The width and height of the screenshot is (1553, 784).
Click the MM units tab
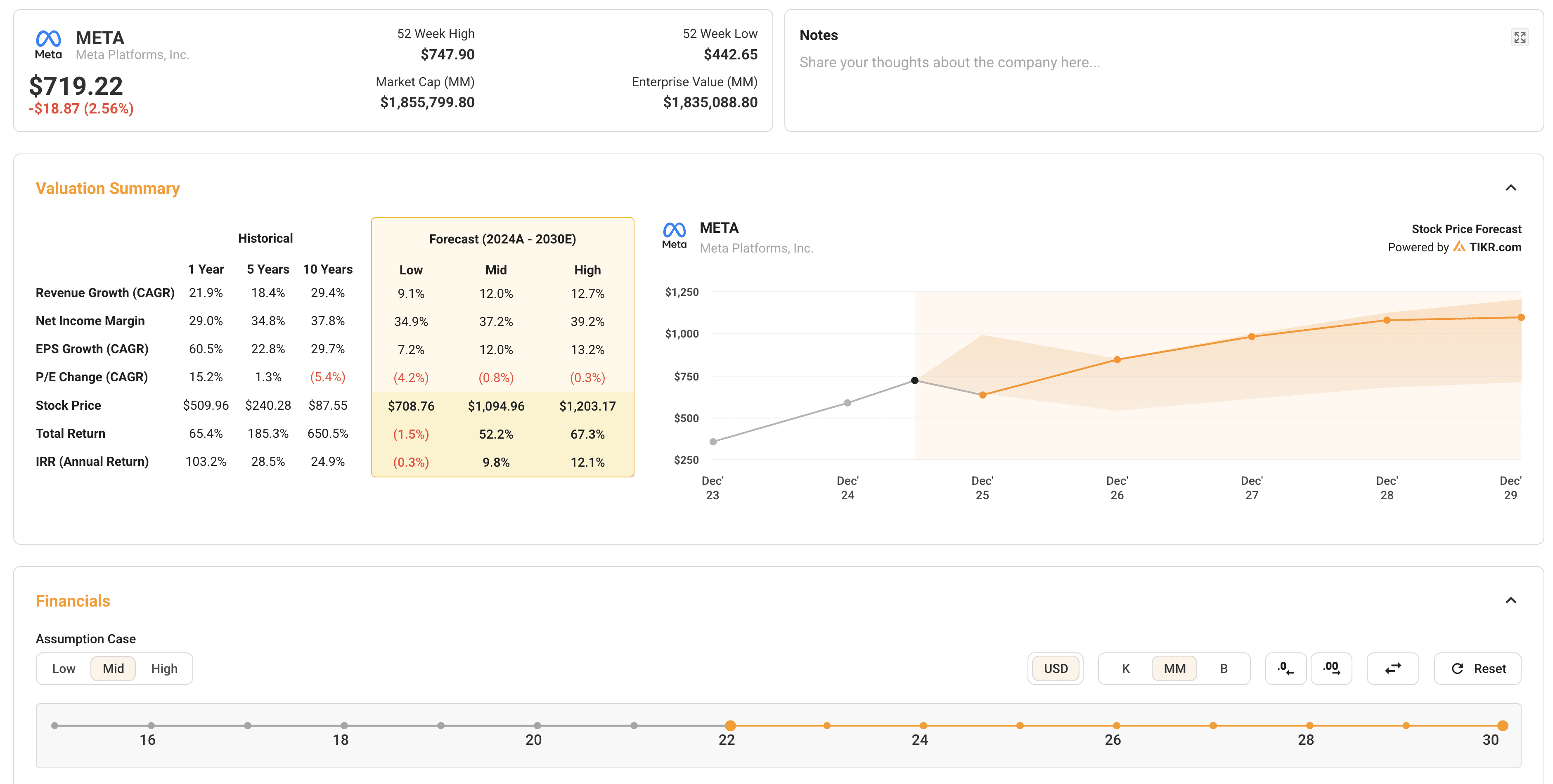pyautogui.click(x=1174, y=668)
